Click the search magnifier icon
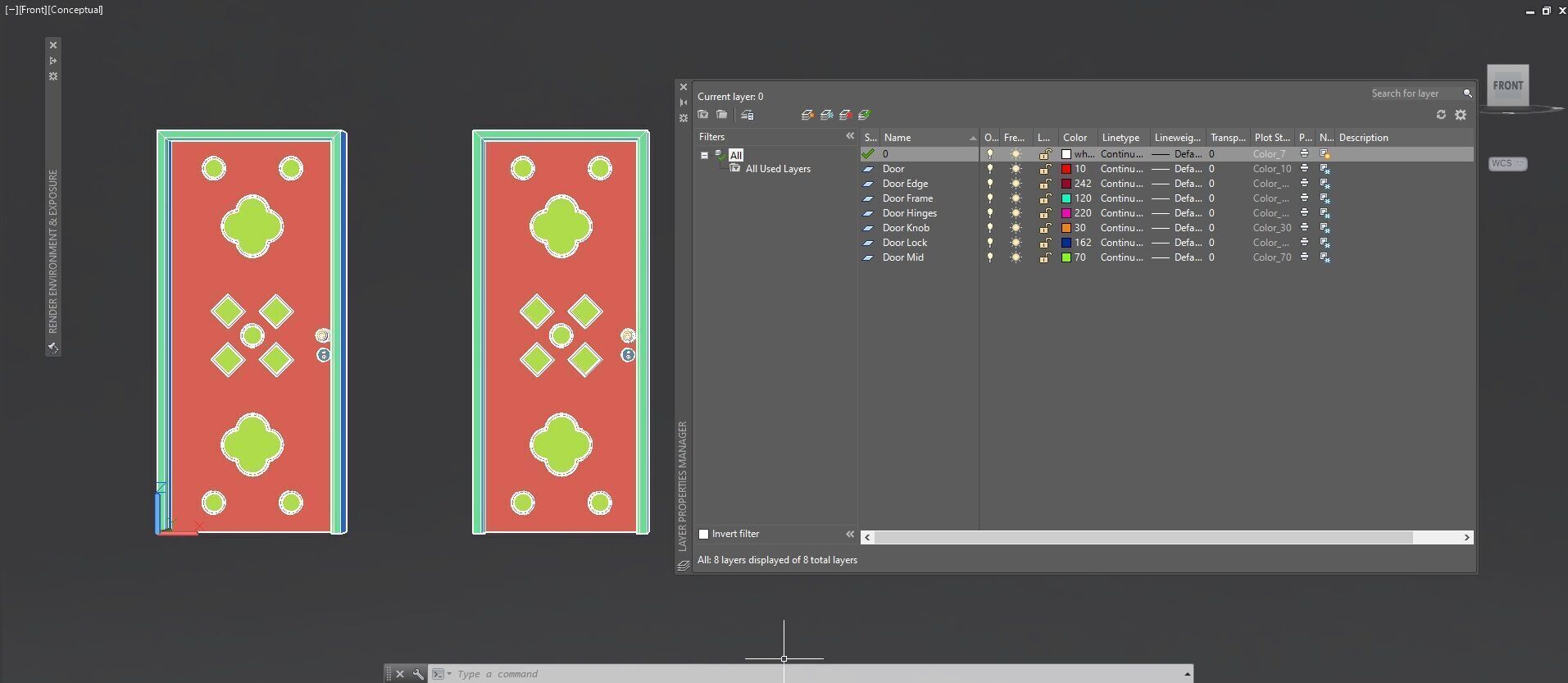 click(1467, 93)
